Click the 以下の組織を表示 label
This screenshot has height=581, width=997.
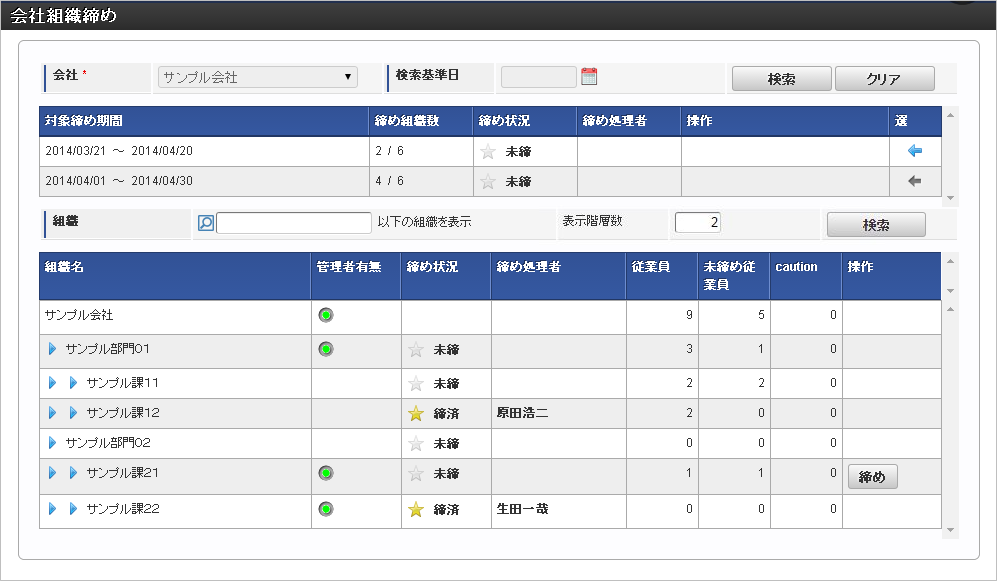point(424,222)
